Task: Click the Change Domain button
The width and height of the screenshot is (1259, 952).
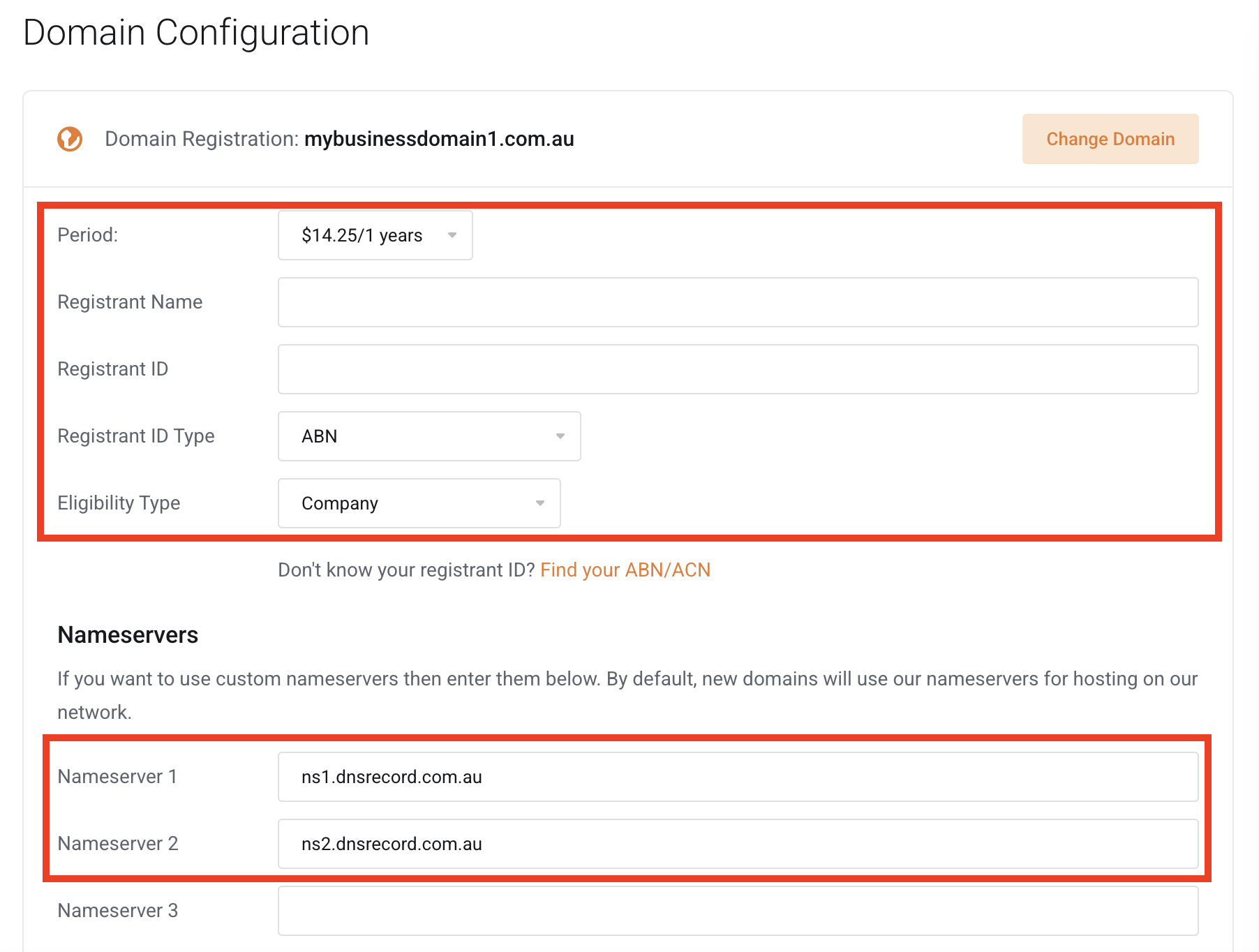Action: click(x=1110, y=139)
